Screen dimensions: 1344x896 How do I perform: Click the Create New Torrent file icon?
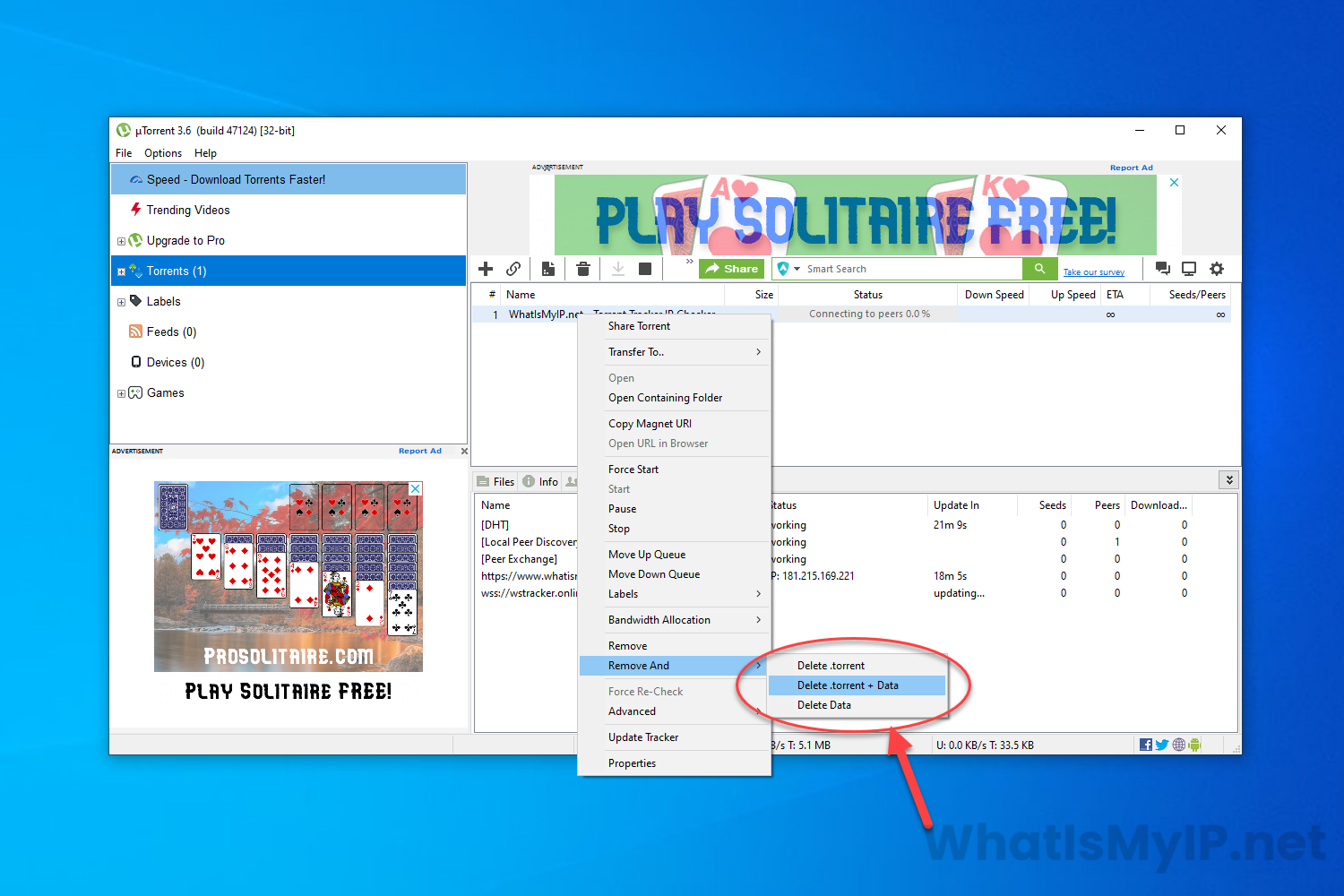tap(548, 269)
